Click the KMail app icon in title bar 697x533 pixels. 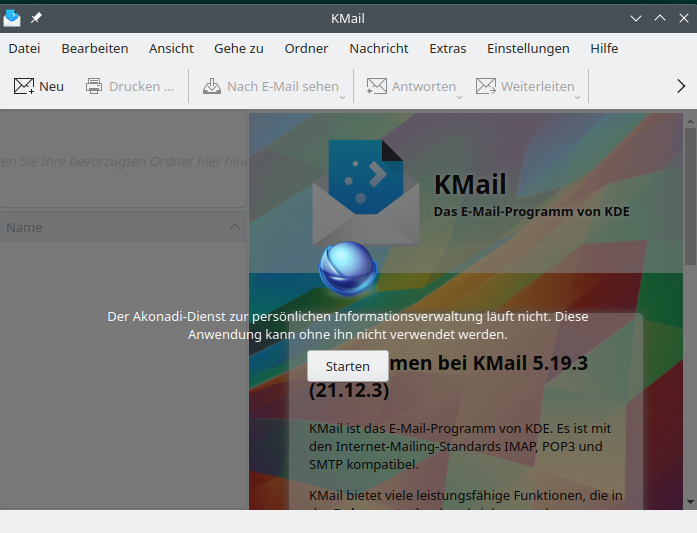point(12,18)
